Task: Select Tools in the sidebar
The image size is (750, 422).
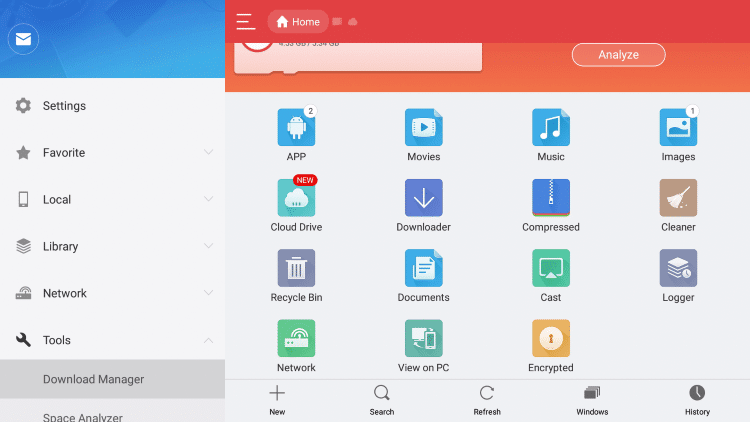Action: tap(112, 340)
